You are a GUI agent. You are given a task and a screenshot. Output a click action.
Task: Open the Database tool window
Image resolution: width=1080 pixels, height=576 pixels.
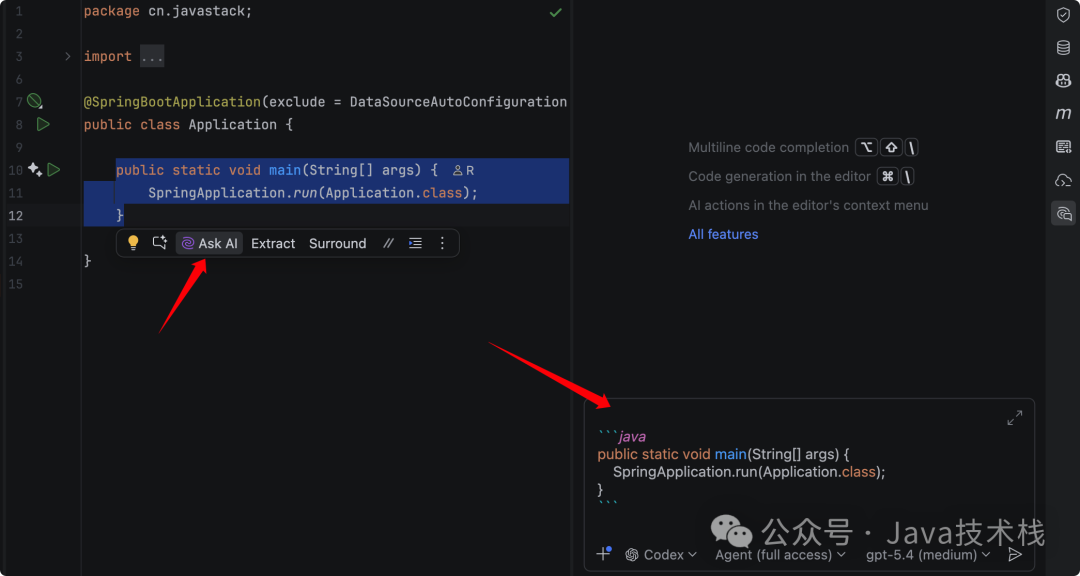[x=1063, y=48]
